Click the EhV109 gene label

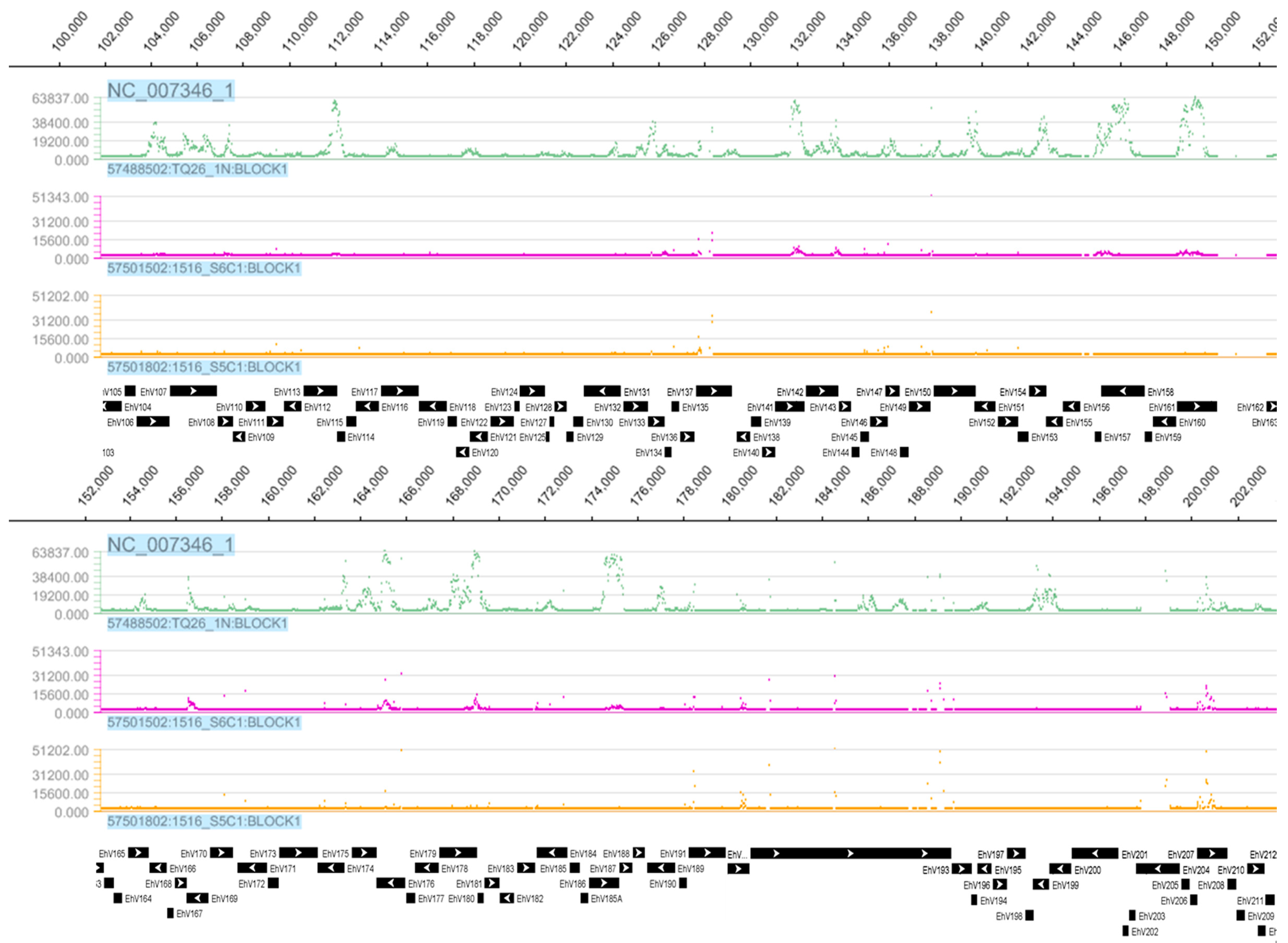262,438
